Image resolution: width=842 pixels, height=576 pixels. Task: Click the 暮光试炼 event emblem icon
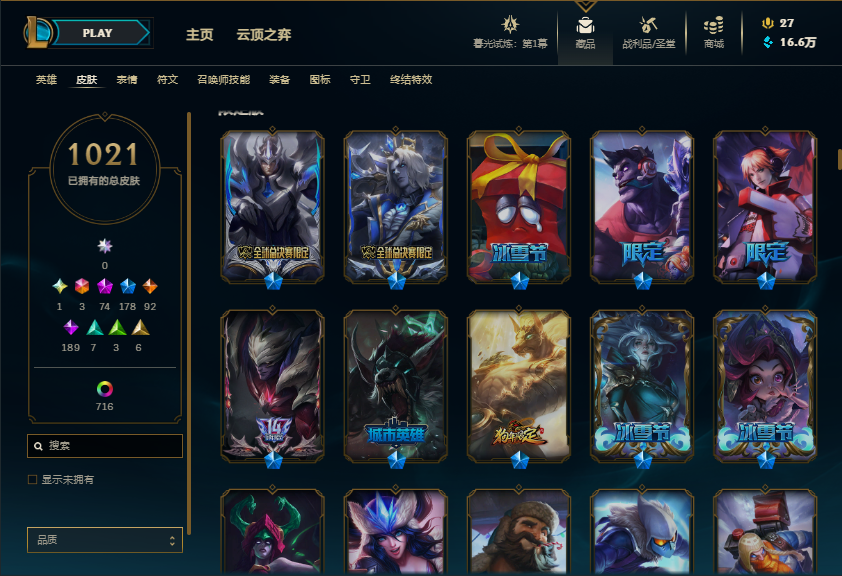pyautogui.click(x=510, y=25)
